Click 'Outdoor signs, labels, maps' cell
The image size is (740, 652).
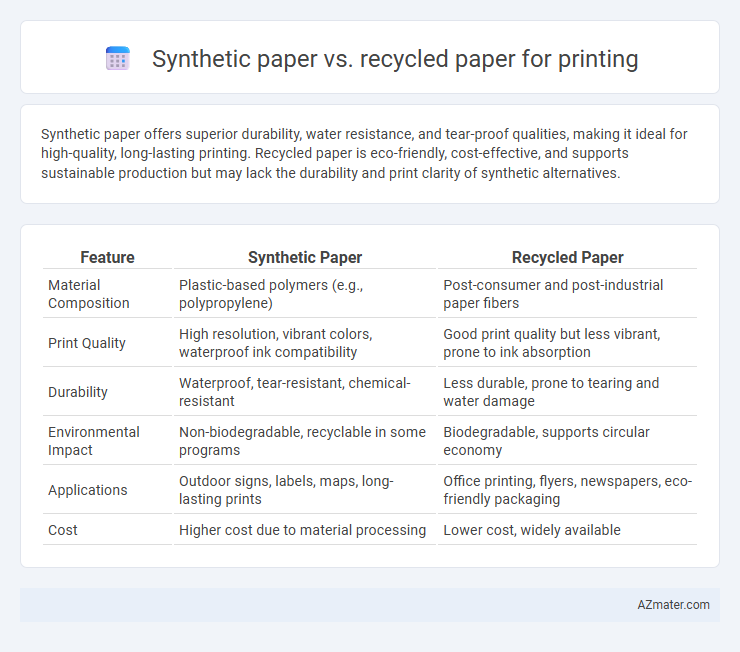point(305,490)
